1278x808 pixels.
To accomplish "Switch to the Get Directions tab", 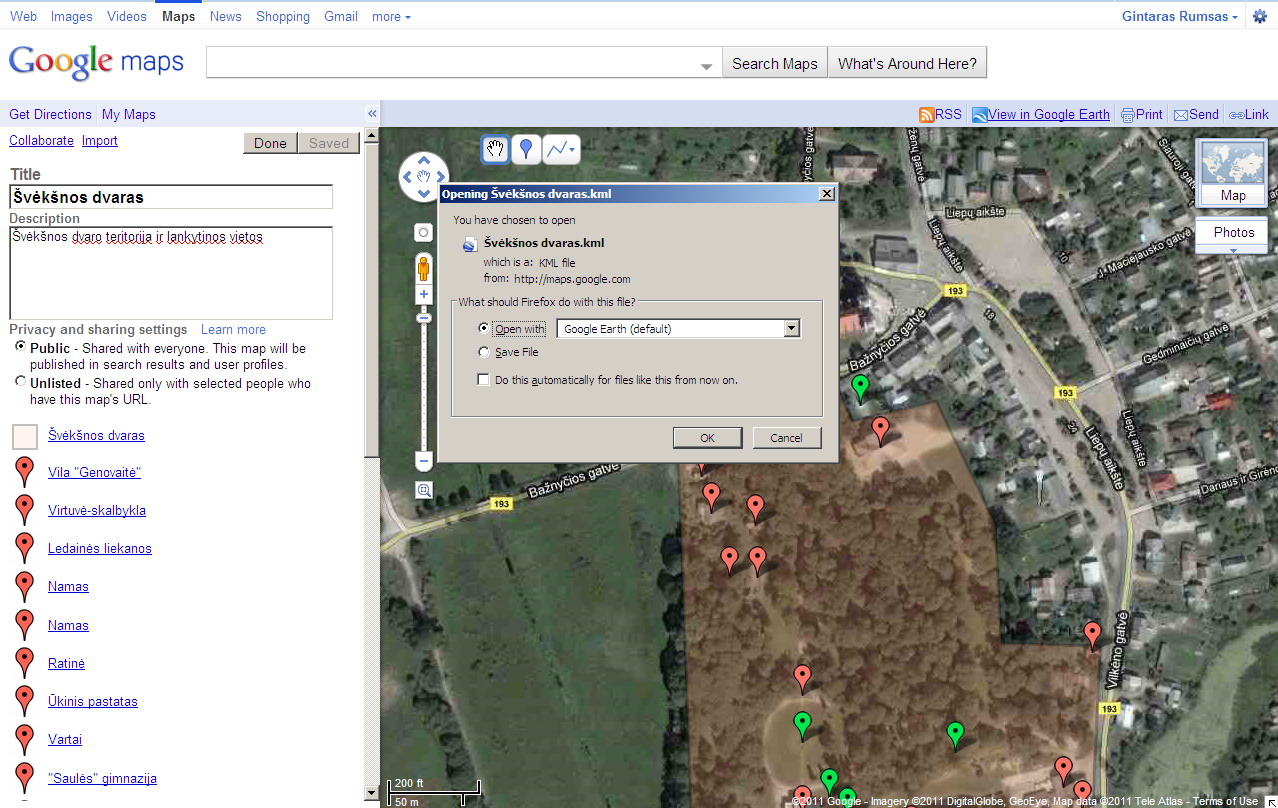I will (50, 114).
